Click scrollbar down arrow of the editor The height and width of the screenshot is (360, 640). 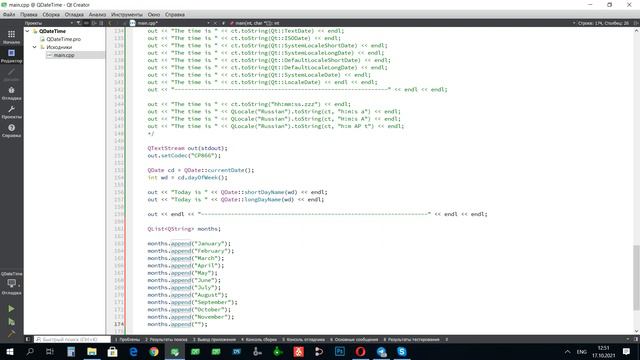(636, 331)
